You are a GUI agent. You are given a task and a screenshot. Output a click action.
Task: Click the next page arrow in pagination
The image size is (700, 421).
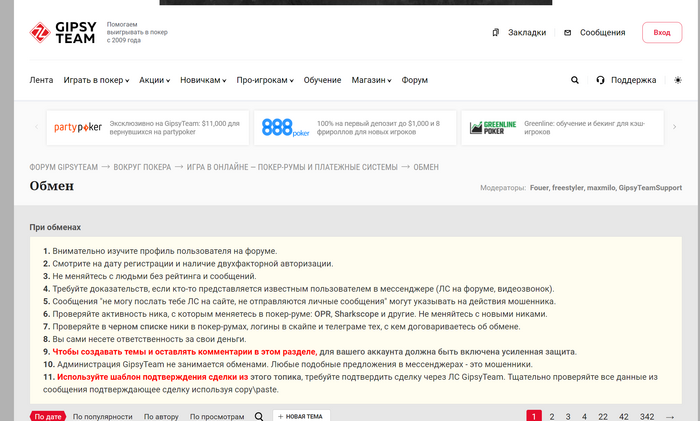click(x=670, y=416)
